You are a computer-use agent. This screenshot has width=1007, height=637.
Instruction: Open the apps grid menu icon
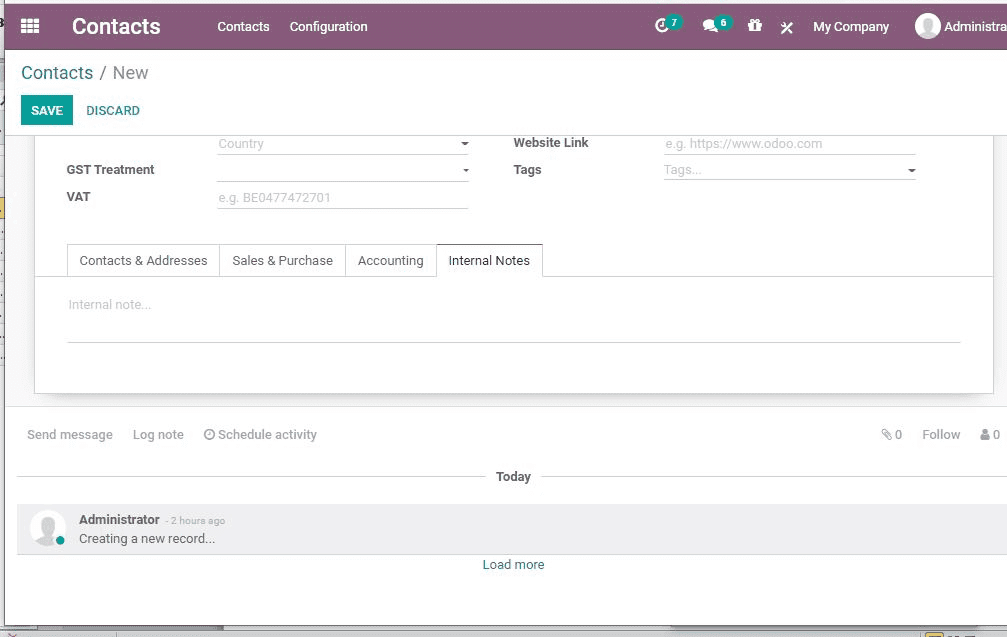point(30,26)
